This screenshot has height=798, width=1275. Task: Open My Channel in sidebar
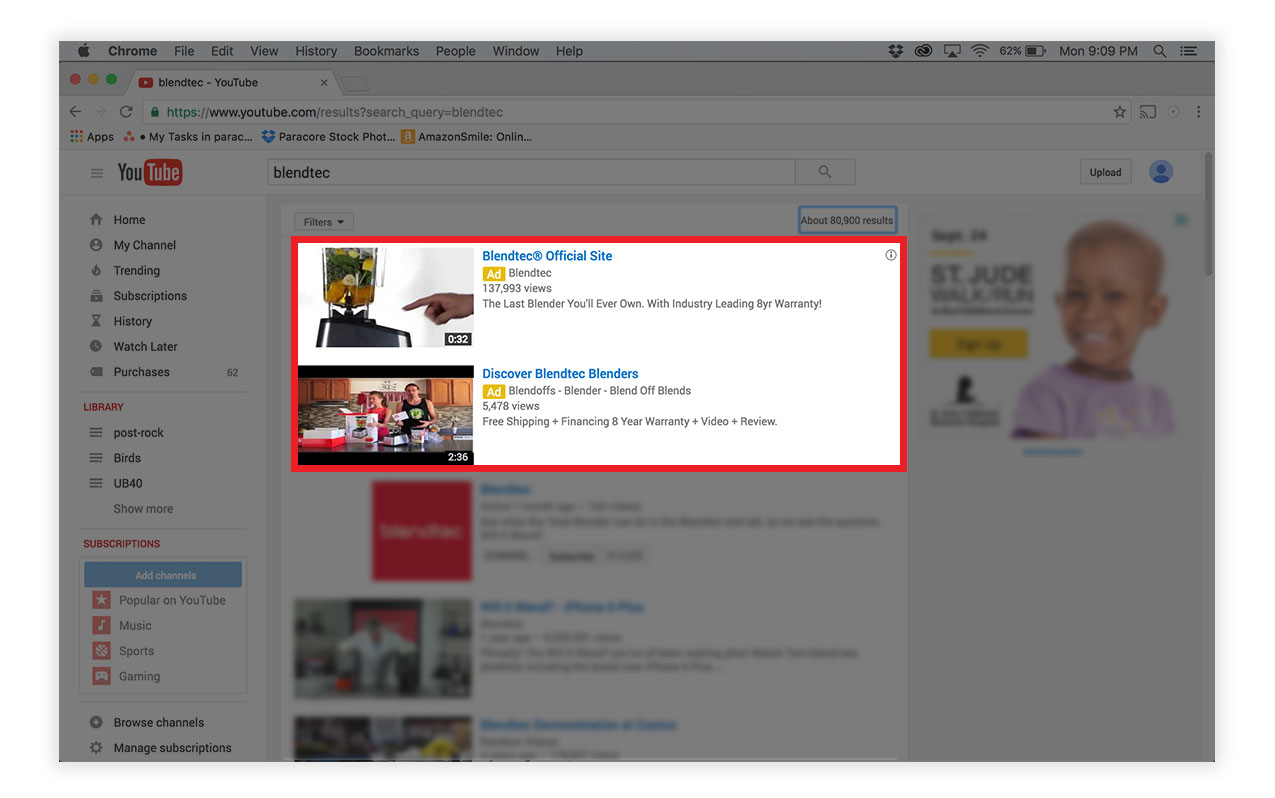click(144, 245)
